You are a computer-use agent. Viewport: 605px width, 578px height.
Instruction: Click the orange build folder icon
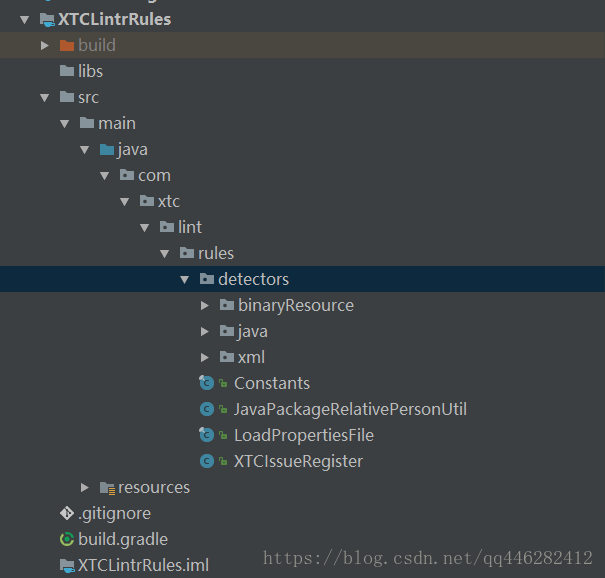pyautogui.click(x=67, y=45)
